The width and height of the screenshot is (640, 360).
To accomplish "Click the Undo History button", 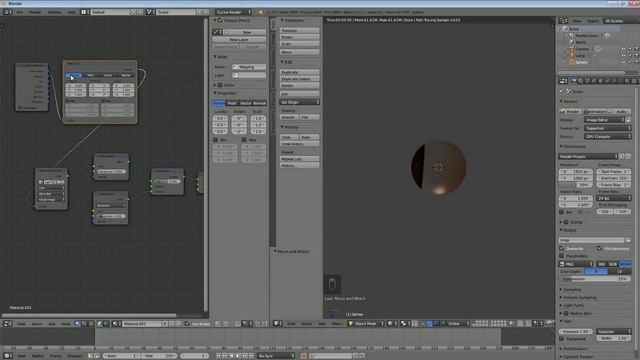I will point(299,144).
